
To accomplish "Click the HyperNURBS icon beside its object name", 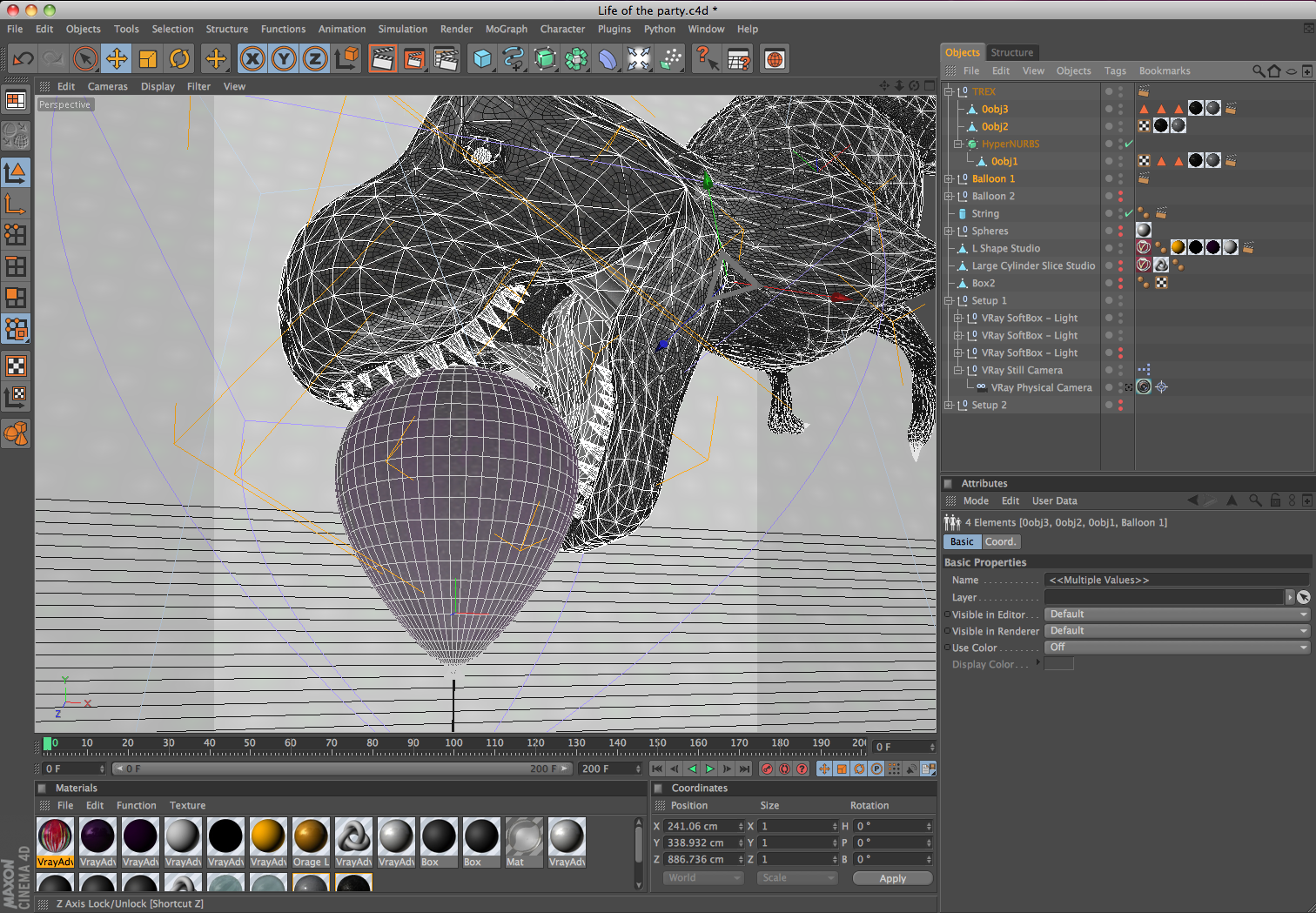I will pos(972,144).
